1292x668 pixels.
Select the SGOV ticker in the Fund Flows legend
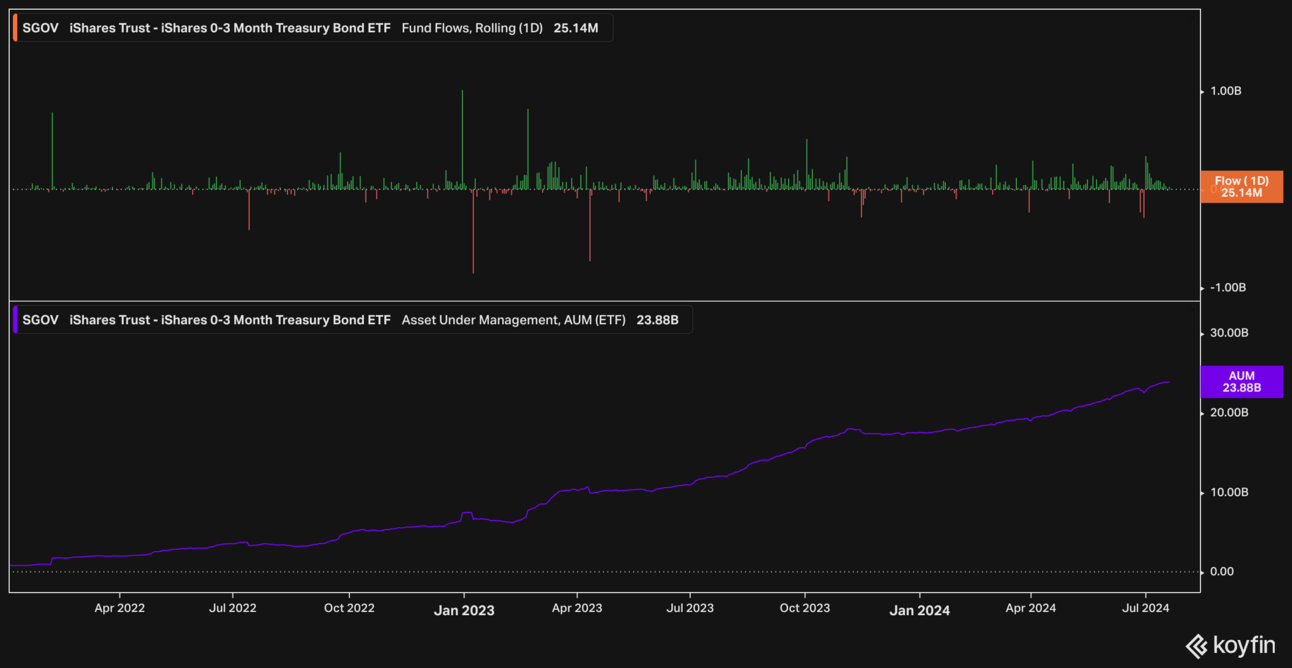40,28
